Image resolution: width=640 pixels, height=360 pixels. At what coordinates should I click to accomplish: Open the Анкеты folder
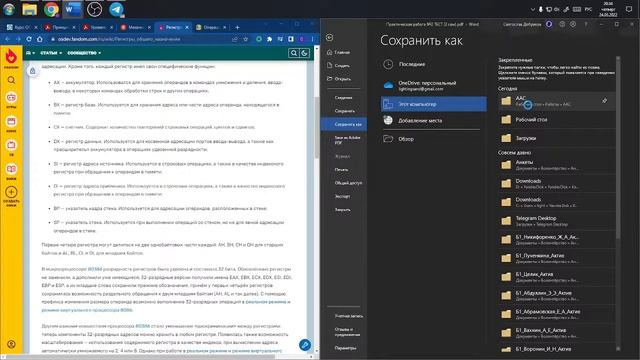(x=556, y=165)
